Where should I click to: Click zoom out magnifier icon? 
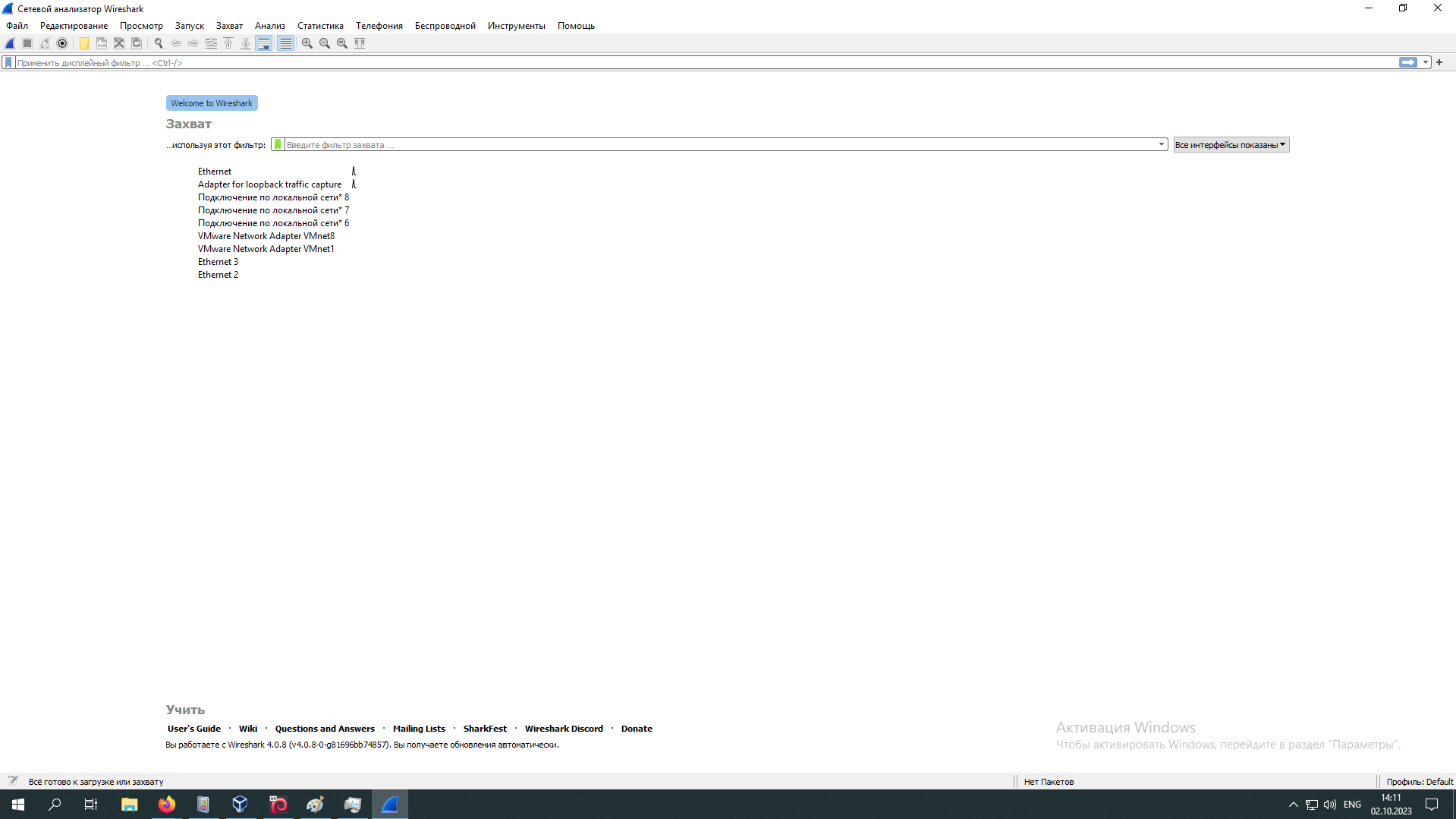325,43
